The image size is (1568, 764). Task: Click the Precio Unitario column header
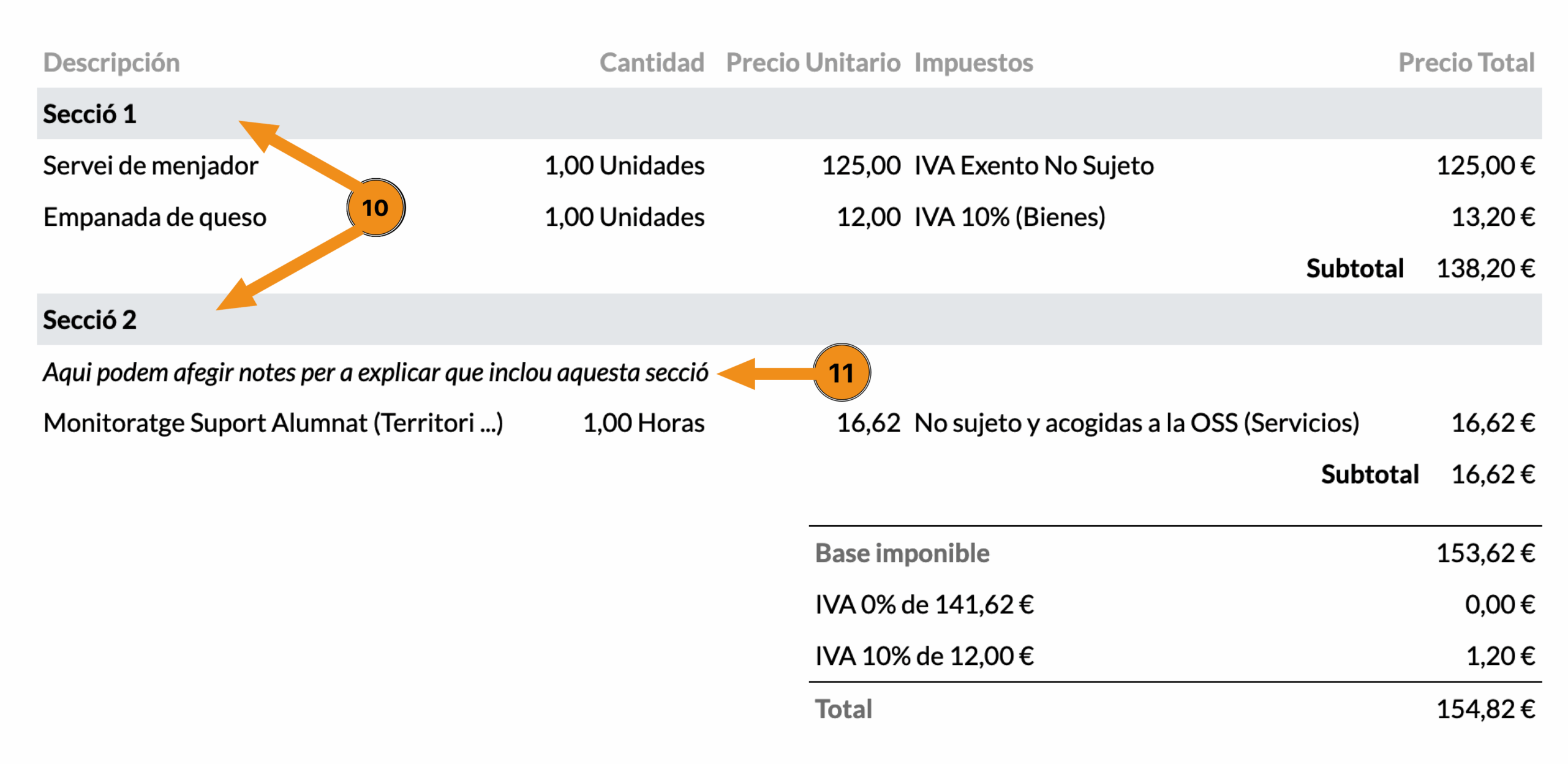[x=812, y=63]
